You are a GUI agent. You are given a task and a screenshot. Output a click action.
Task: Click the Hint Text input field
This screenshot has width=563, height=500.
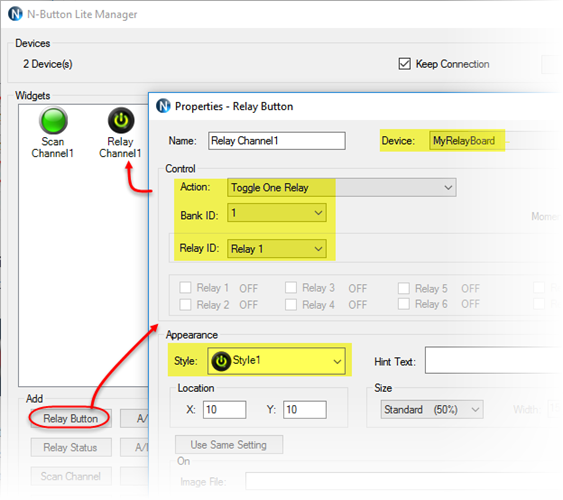pos(493,360)
